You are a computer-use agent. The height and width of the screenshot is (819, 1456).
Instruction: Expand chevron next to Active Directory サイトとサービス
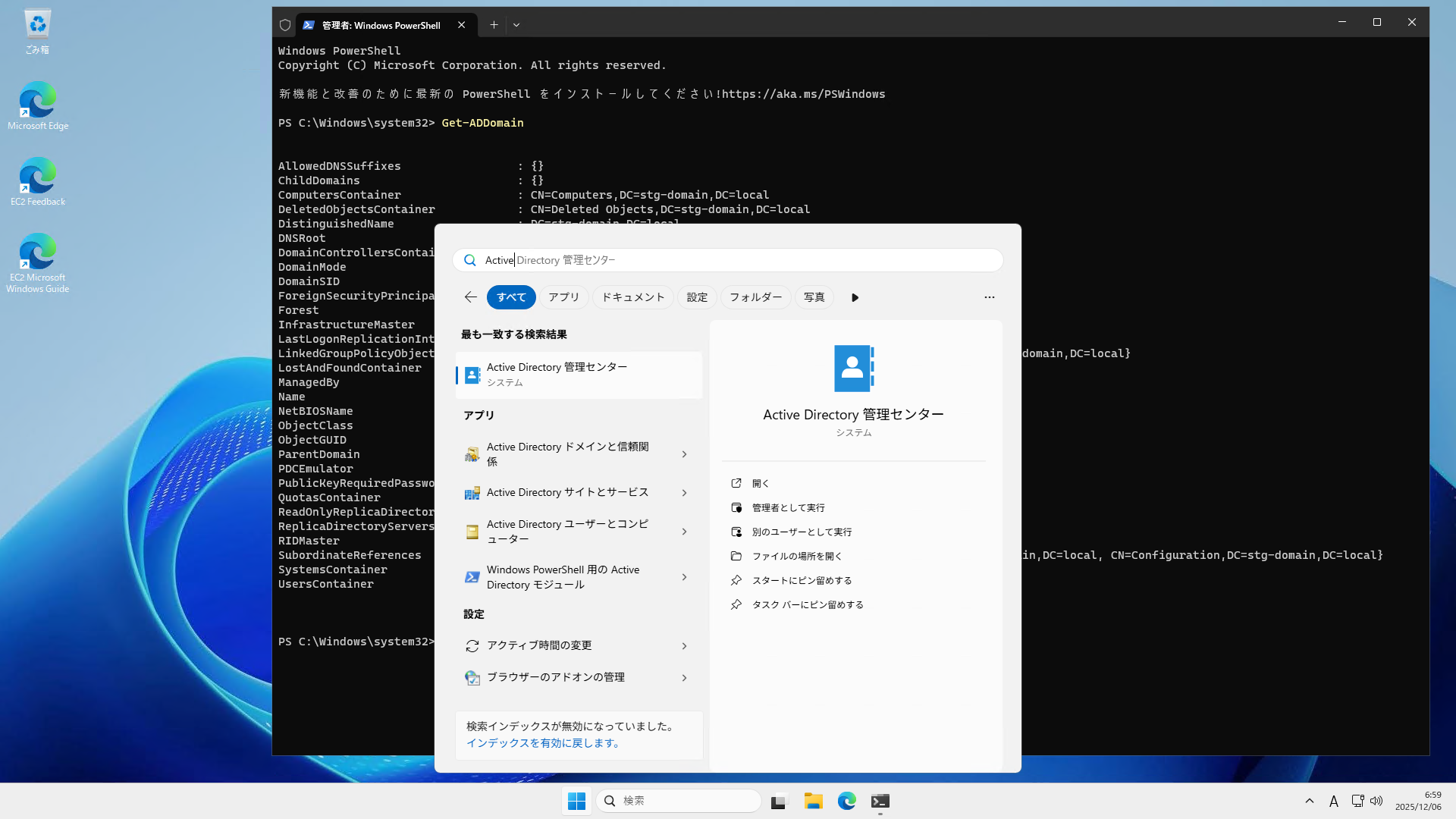tap(683, 492)
